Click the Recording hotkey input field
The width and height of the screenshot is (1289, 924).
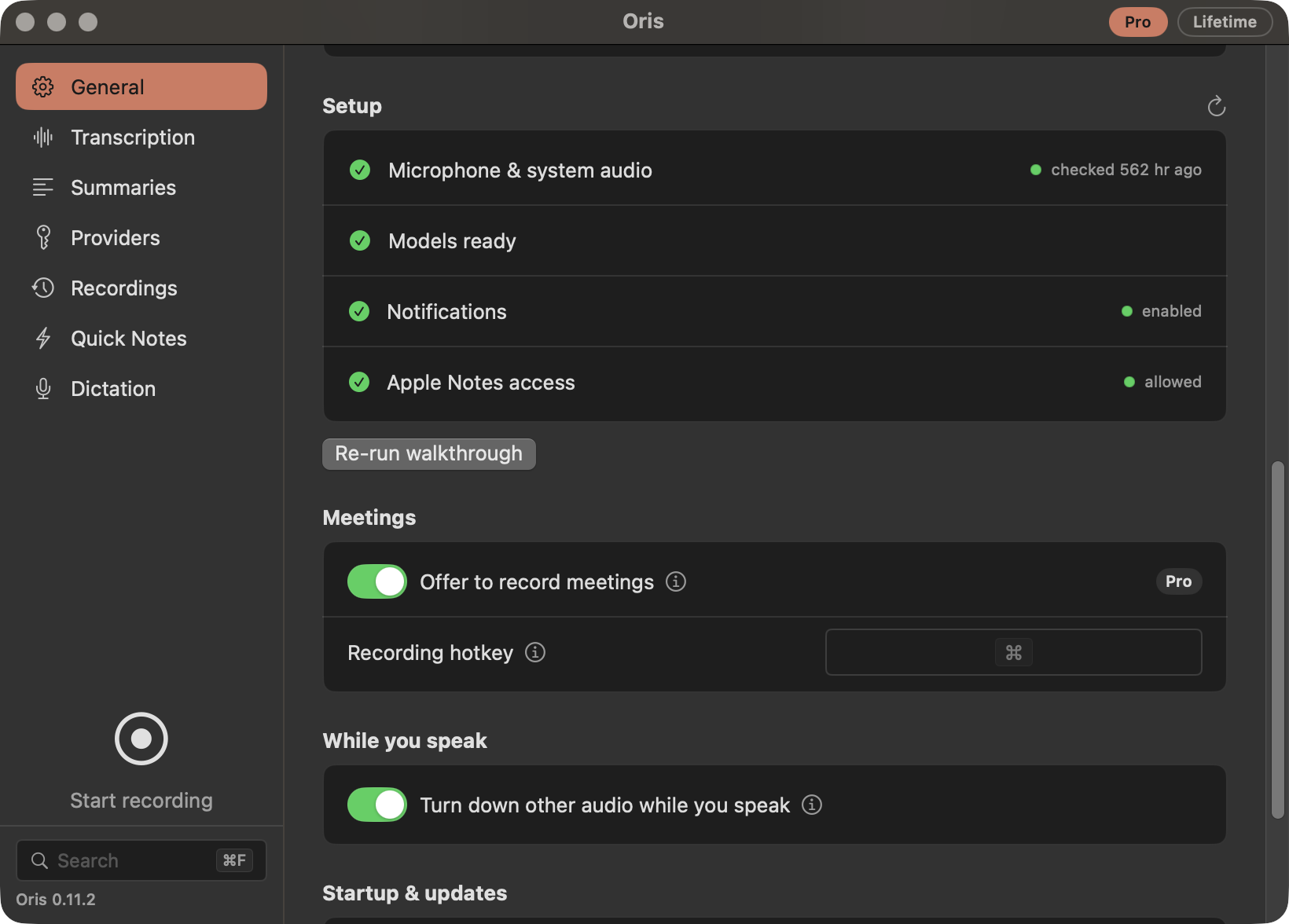click(x=1014, y=652)
